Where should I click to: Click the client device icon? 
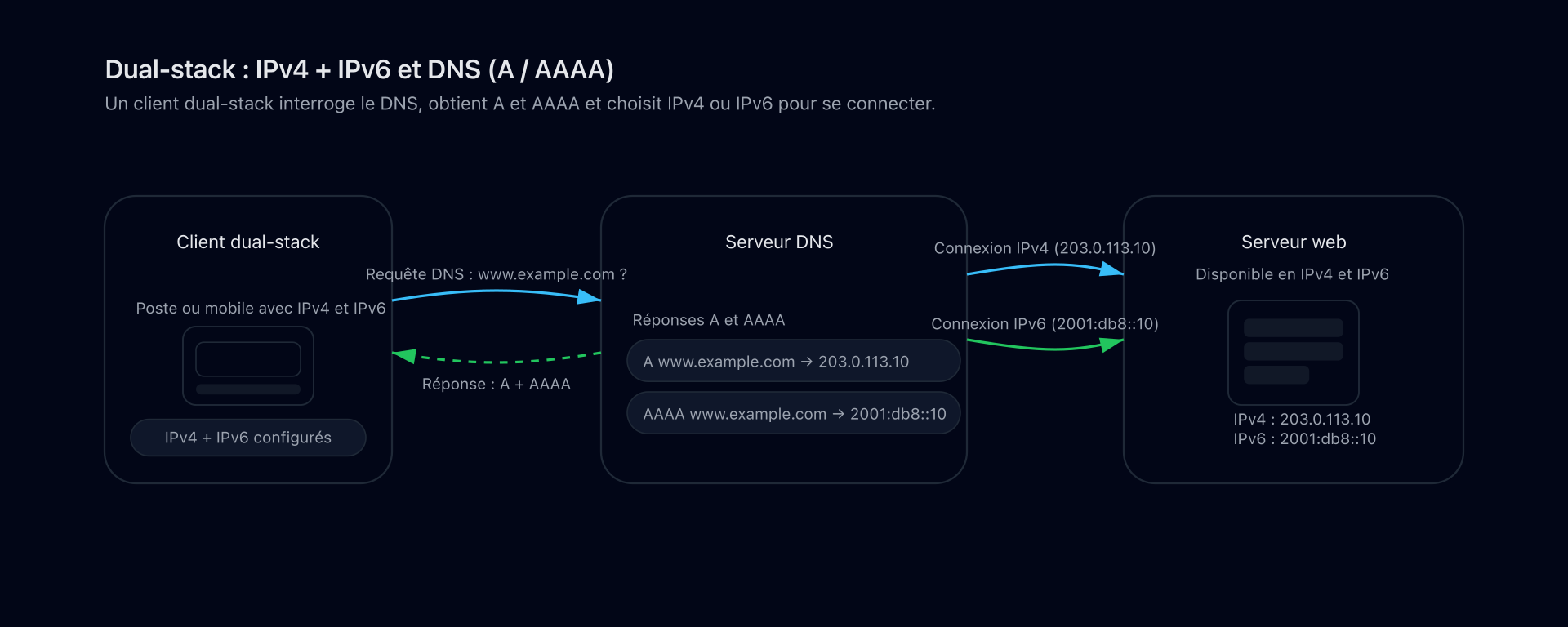[248, 366]
